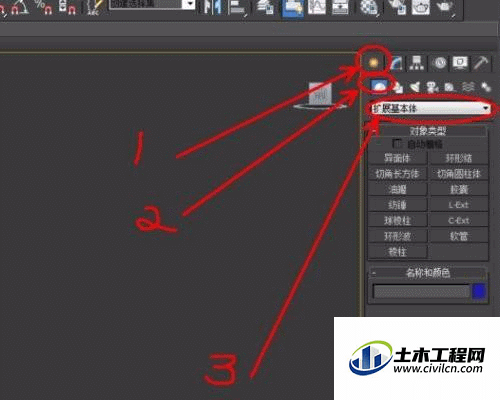500x400 pixels.
Task: Select the Space Warps category icon
Action: tap(468, 87)
